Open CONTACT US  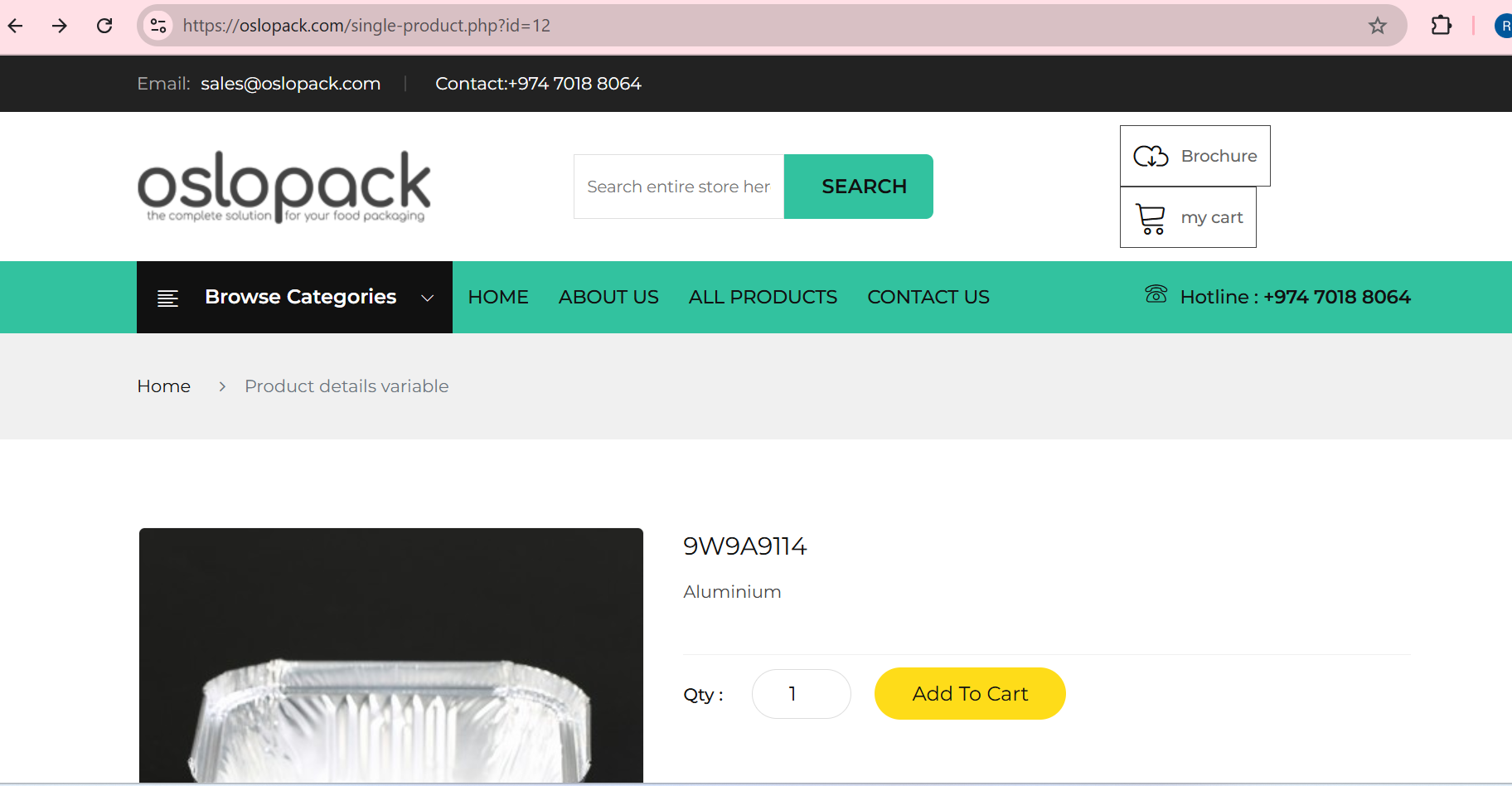[928, 297]
